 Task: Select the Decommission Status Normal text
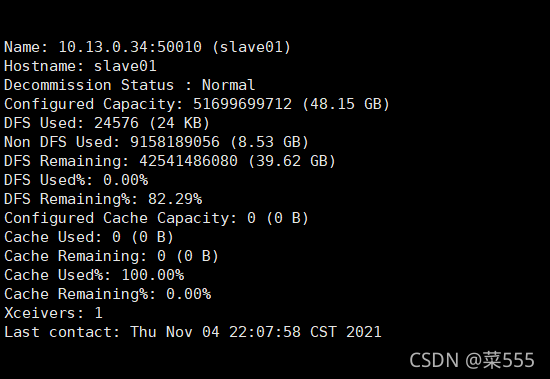(x=129, y=85)
